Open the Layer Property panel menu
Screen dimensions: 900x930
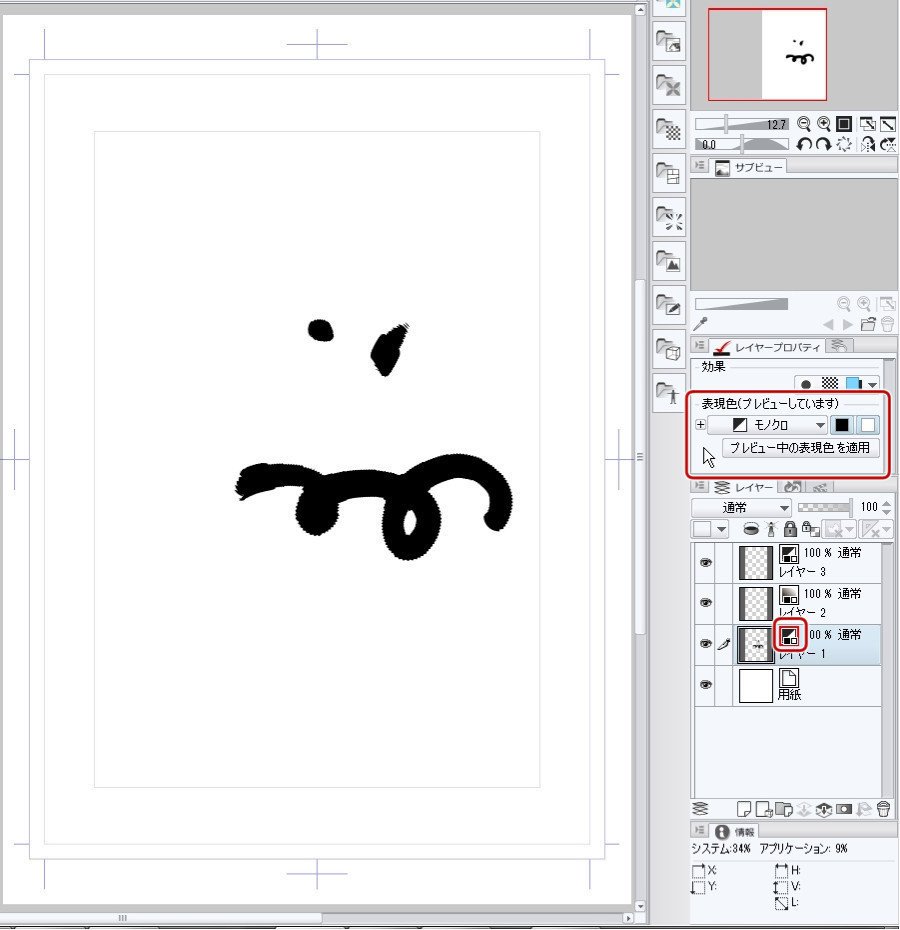700,345
